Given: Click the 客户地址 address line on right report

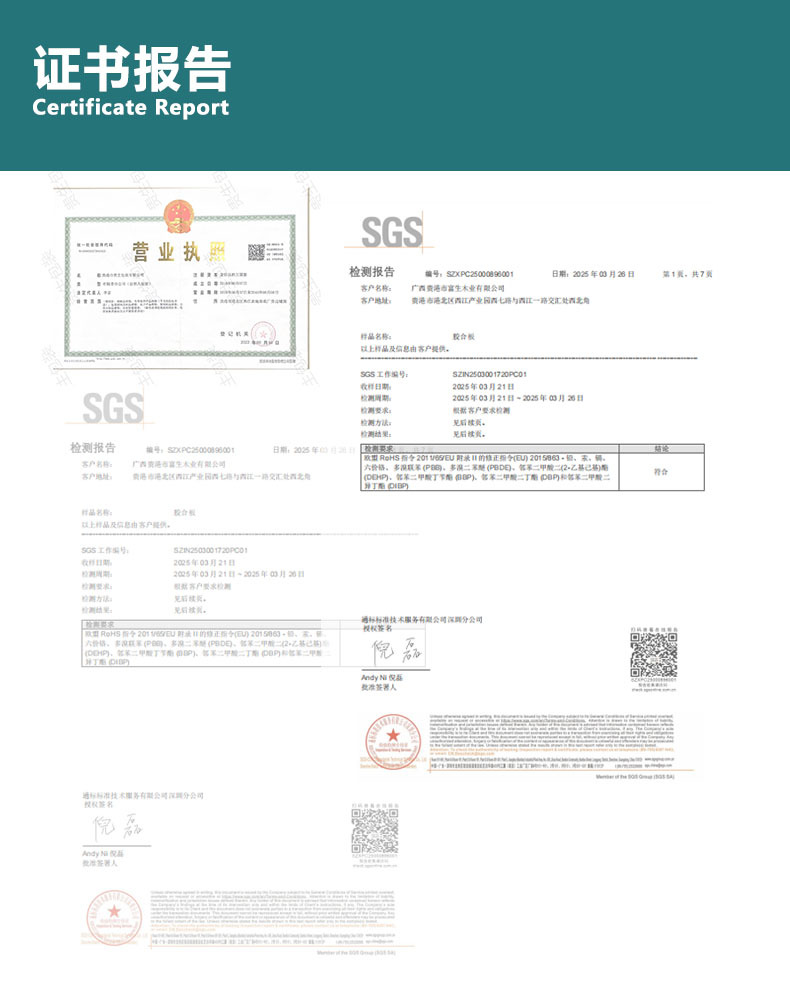Looking at the screenshot, I should click(475, 300).
